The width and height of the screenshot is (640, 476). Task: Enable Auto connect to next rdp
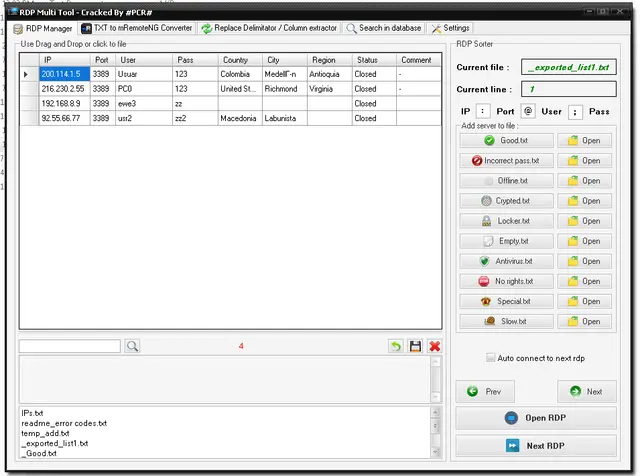coord(490,358)
